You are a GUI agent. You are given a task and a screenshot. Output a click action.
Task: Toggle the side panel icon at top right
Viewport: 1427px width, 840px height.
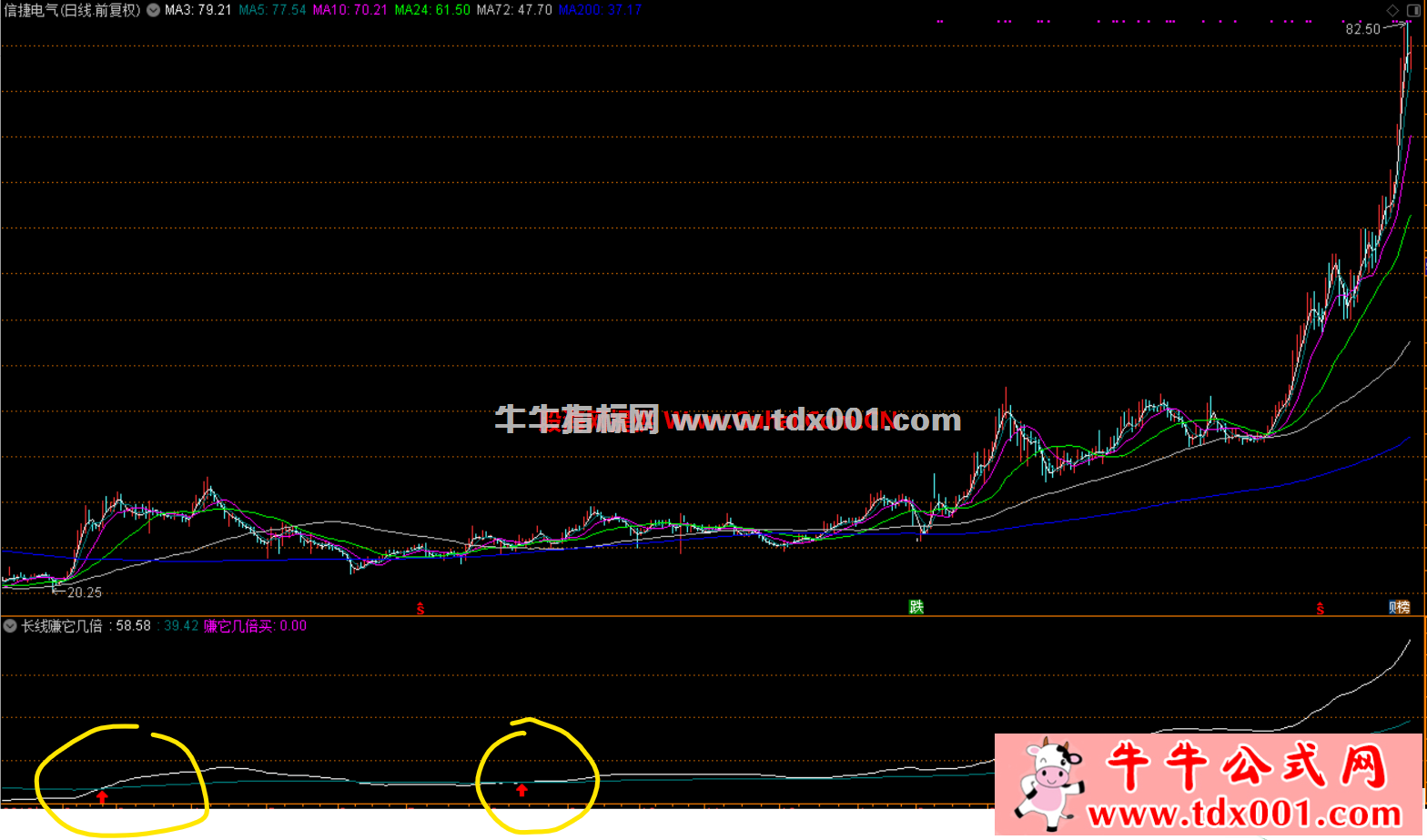pos(1413,10)
